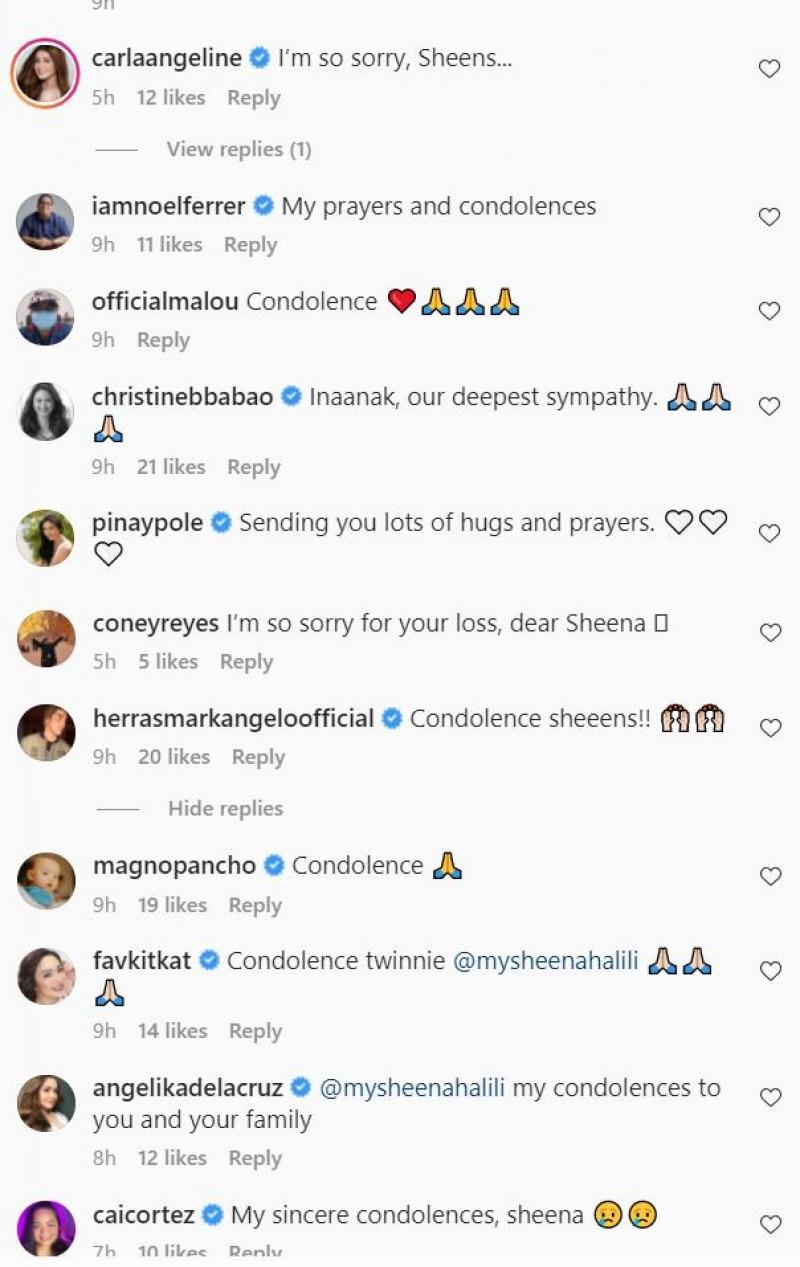Heart officialmalou's Condolence comment
Viewport: 800px width, 1267px height.
pos(768,312)
